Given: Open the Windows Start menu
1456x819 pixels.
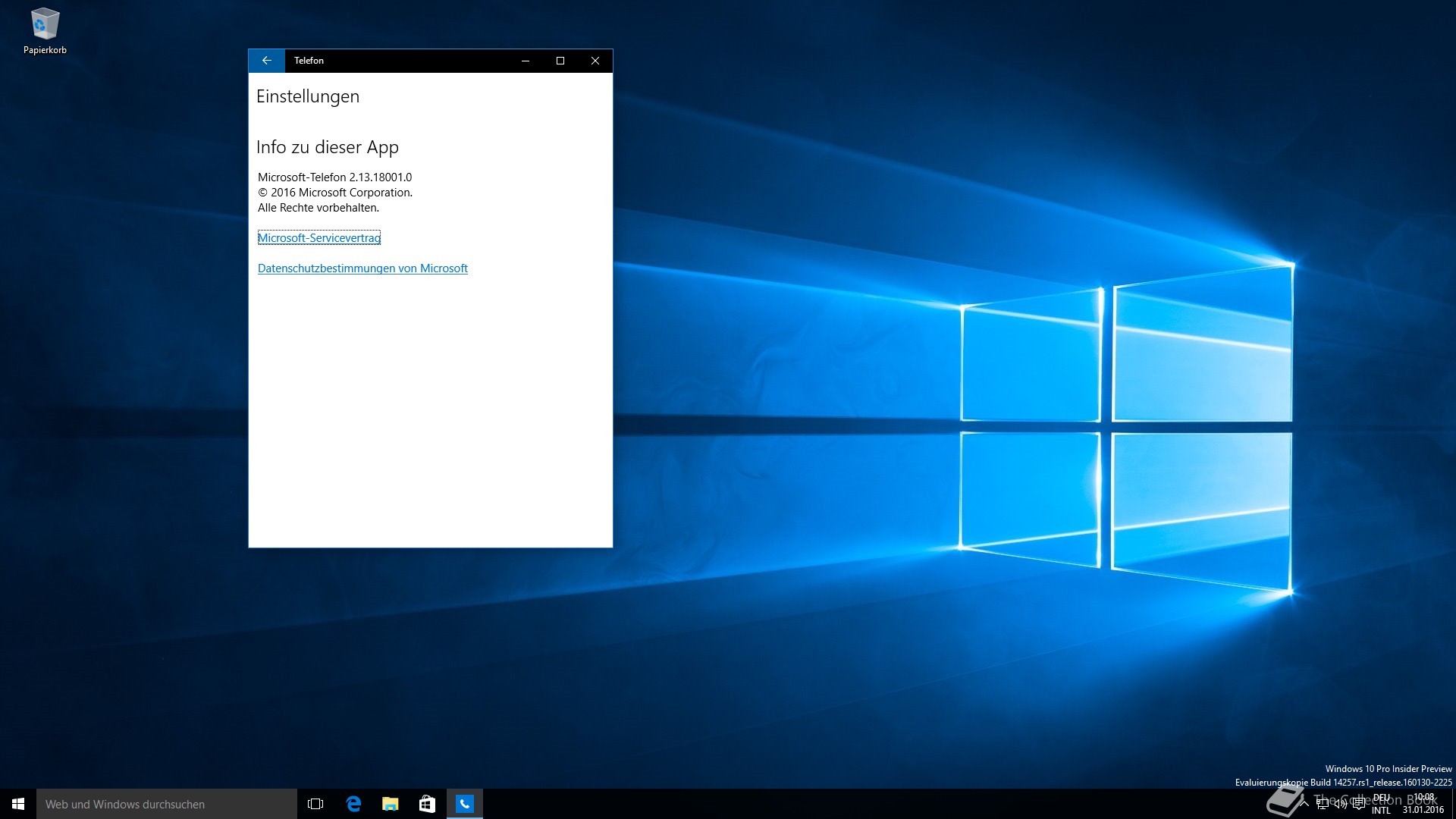Looking at the screenshot, I should (x=18, y=804).
